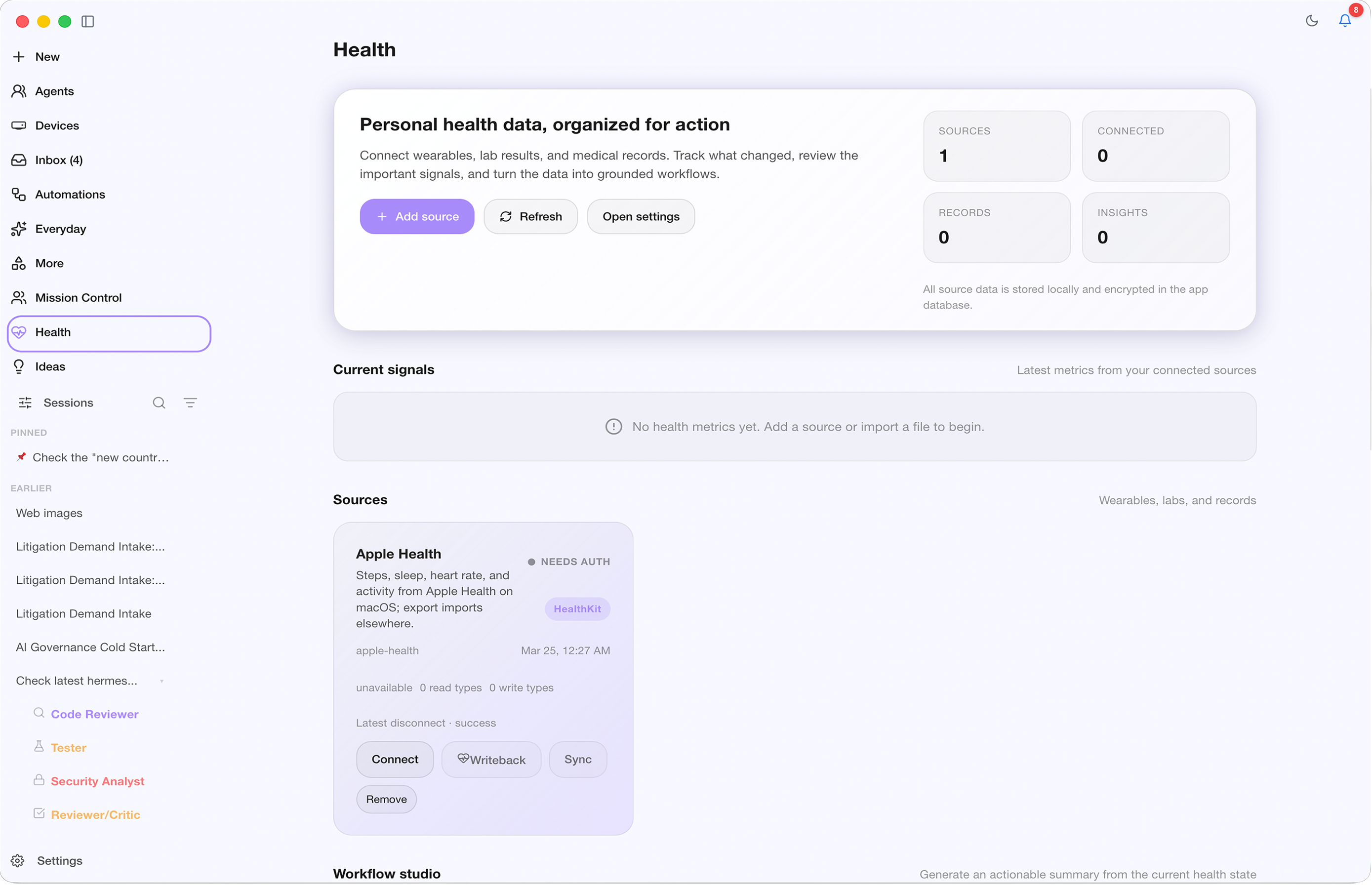Open the Web images session
Viewport: 1372px width, 886px height.
click(x=49, y=513)
